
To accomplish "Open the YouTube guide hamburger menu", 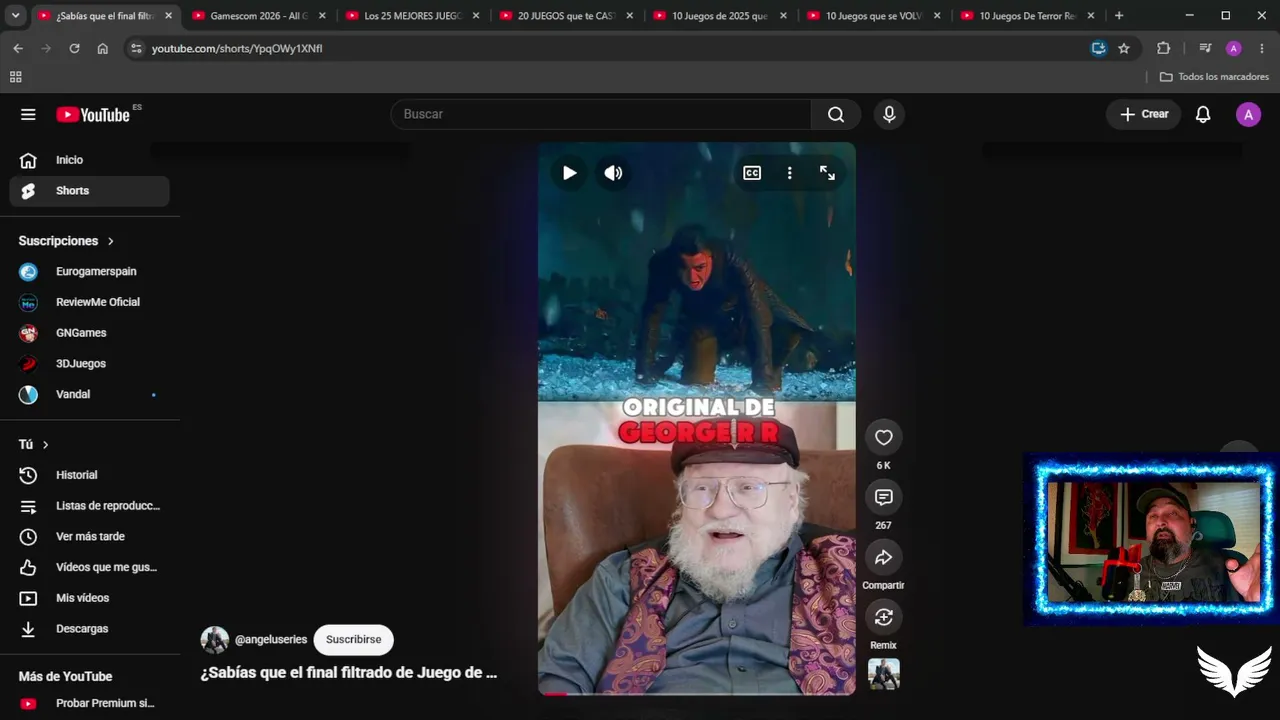I will (28, 114).
